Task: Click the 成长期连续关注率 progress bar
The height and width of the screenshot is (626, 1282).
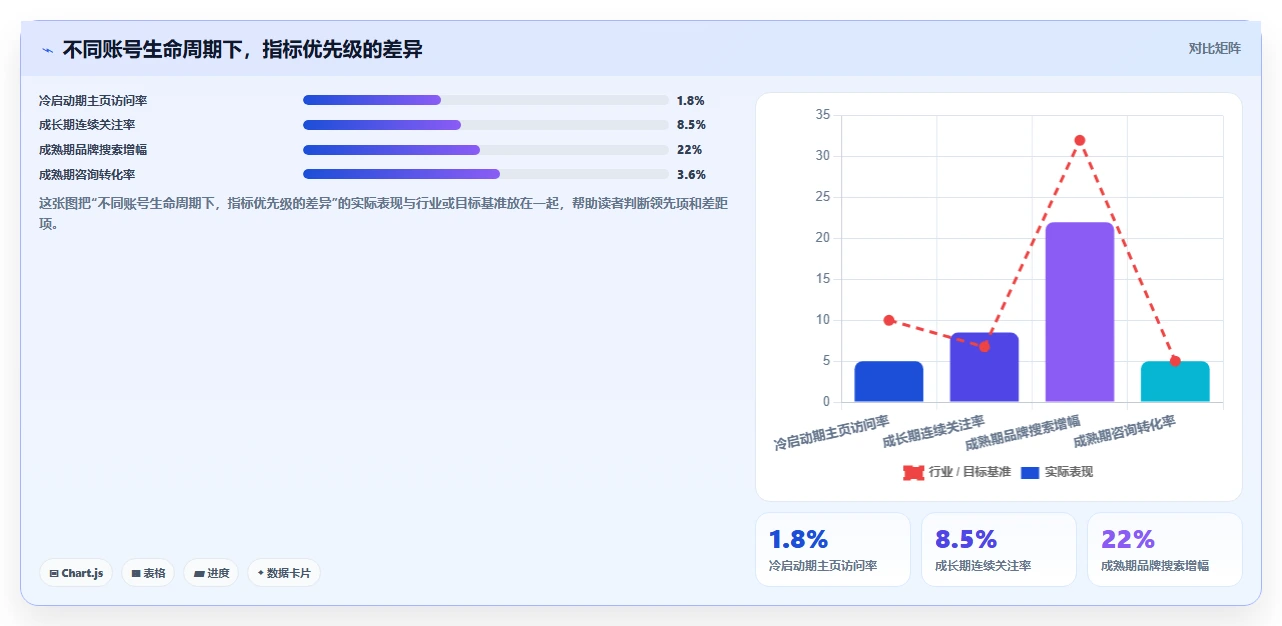Action: pos(486,125)
